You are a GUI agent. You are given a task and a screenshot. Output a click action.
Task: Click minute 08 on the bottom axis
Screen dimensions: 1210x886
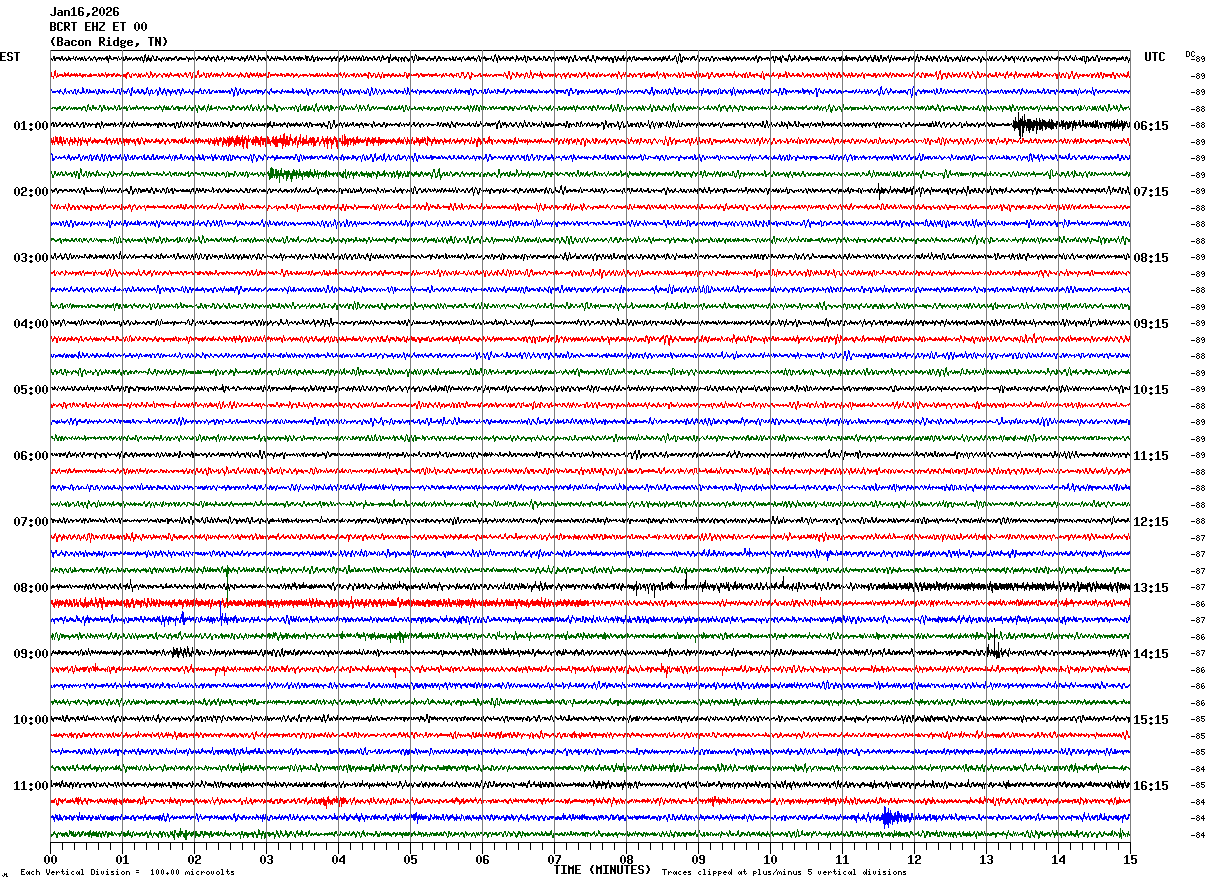click(626, 859)
